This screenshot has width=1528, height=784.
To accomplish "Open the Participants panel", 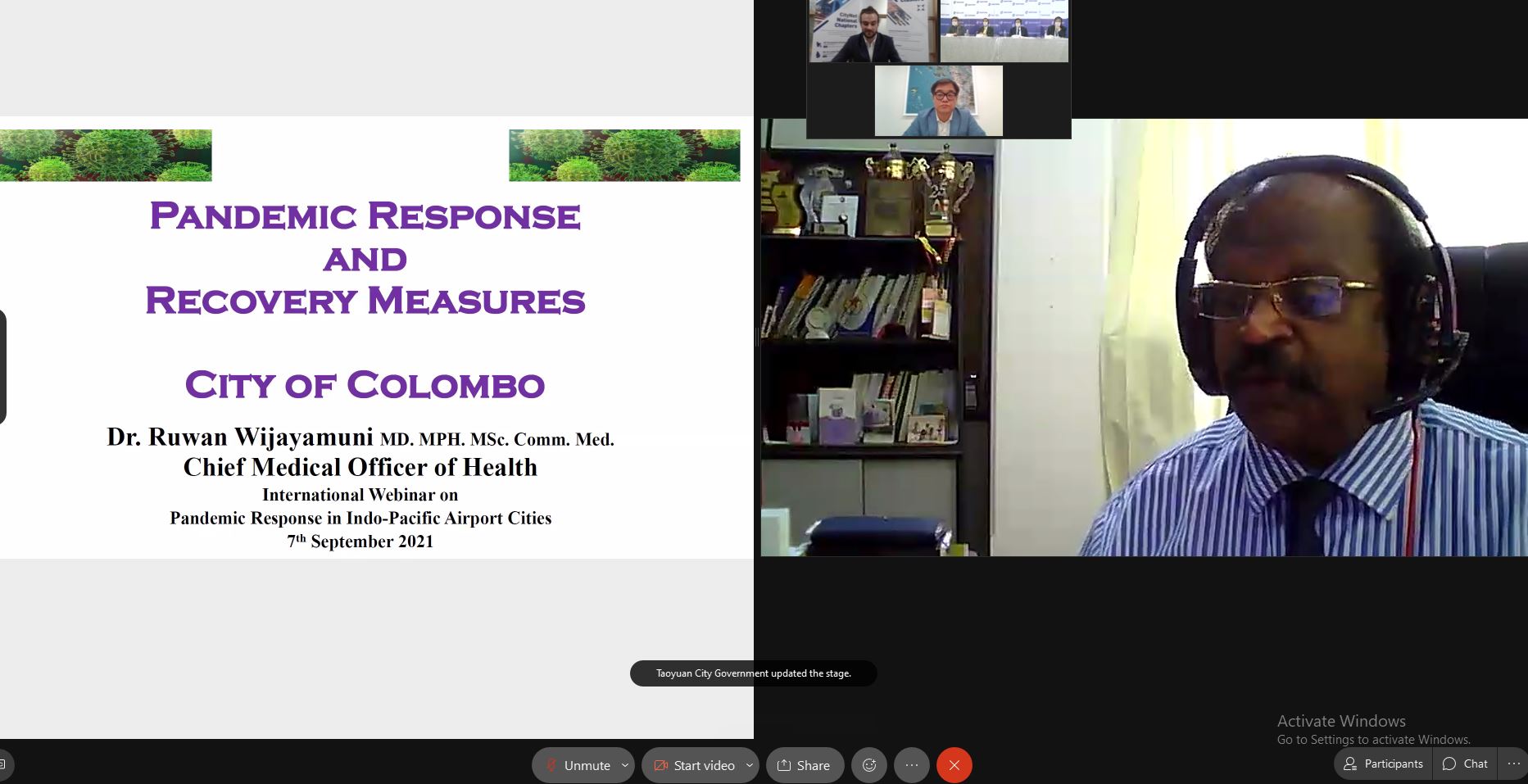I will pos(1383,764).
